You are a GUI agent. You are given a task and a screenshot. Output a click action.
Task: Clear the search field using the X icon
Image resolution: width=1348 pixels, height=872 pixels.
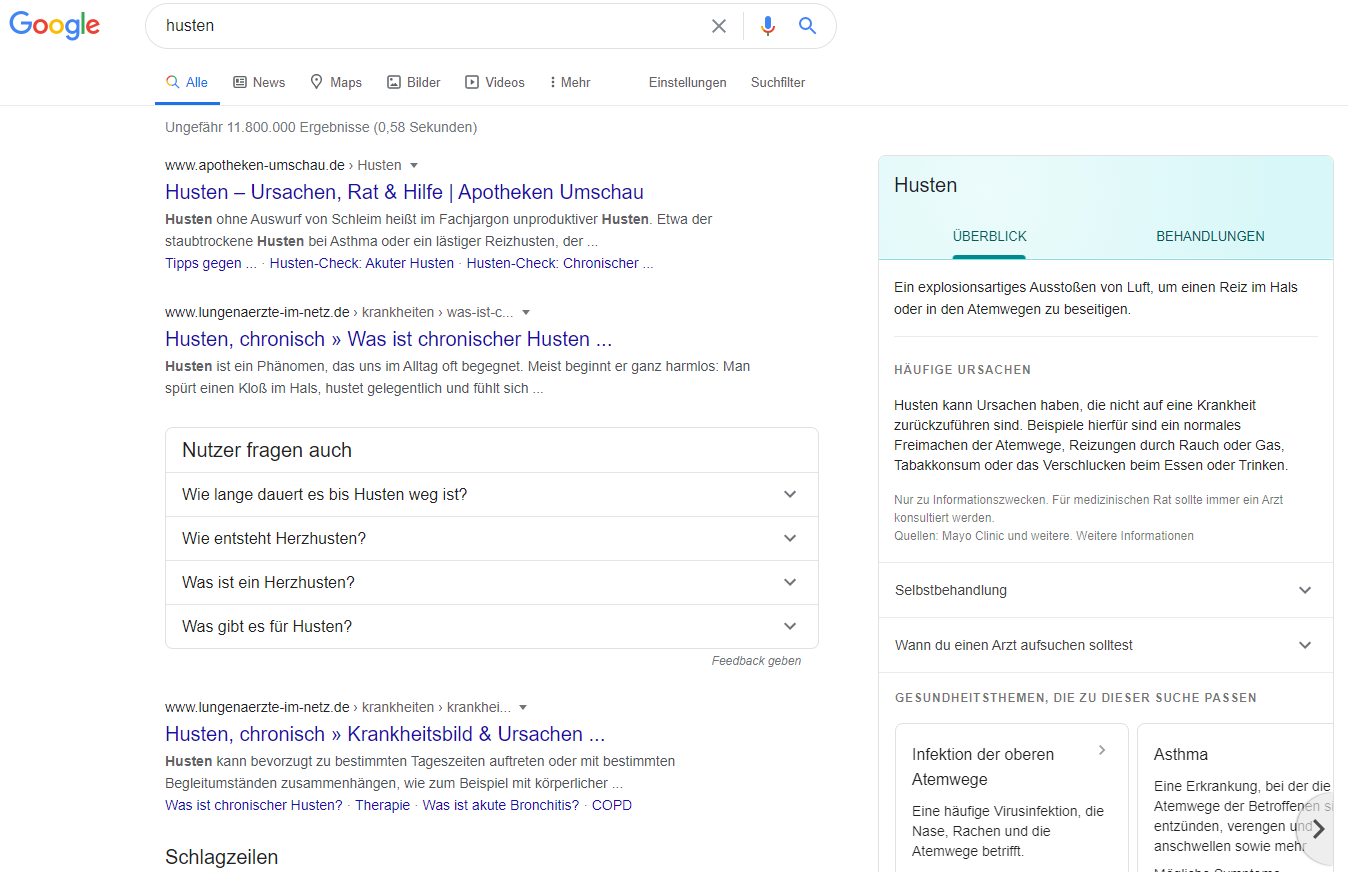pos(718,26)
